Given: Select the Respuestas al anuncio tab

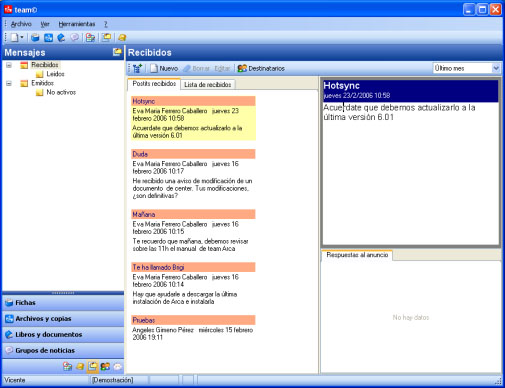Looking at the screenshot, I should tap(357, 255).
